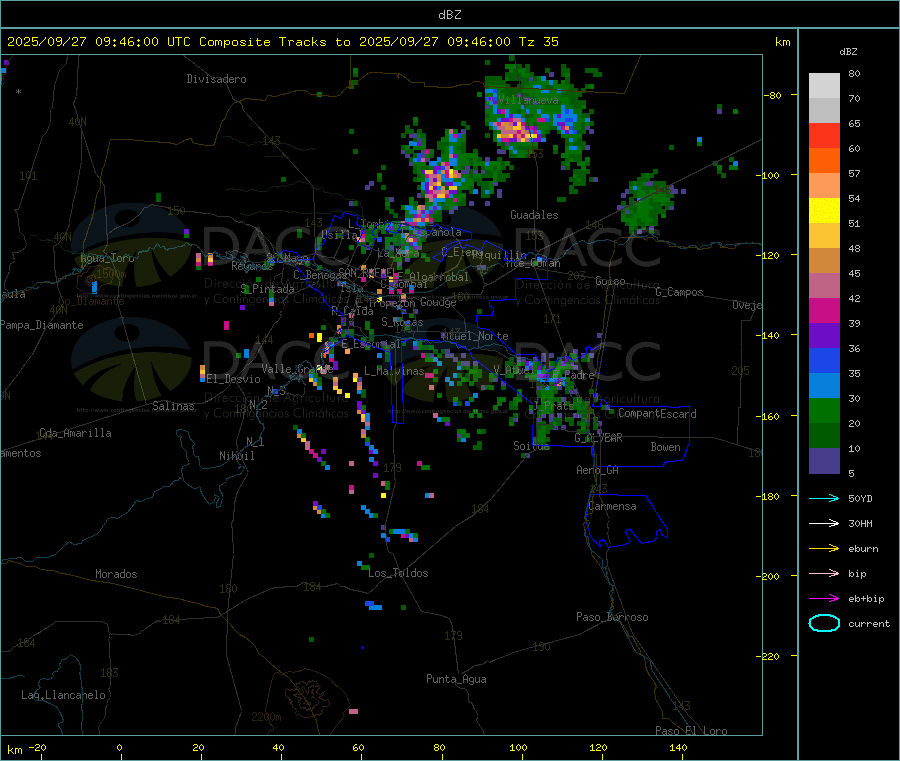Click the CompantEscard place label
This screenshot has height=761, width=900.
(x=657, y=414)
